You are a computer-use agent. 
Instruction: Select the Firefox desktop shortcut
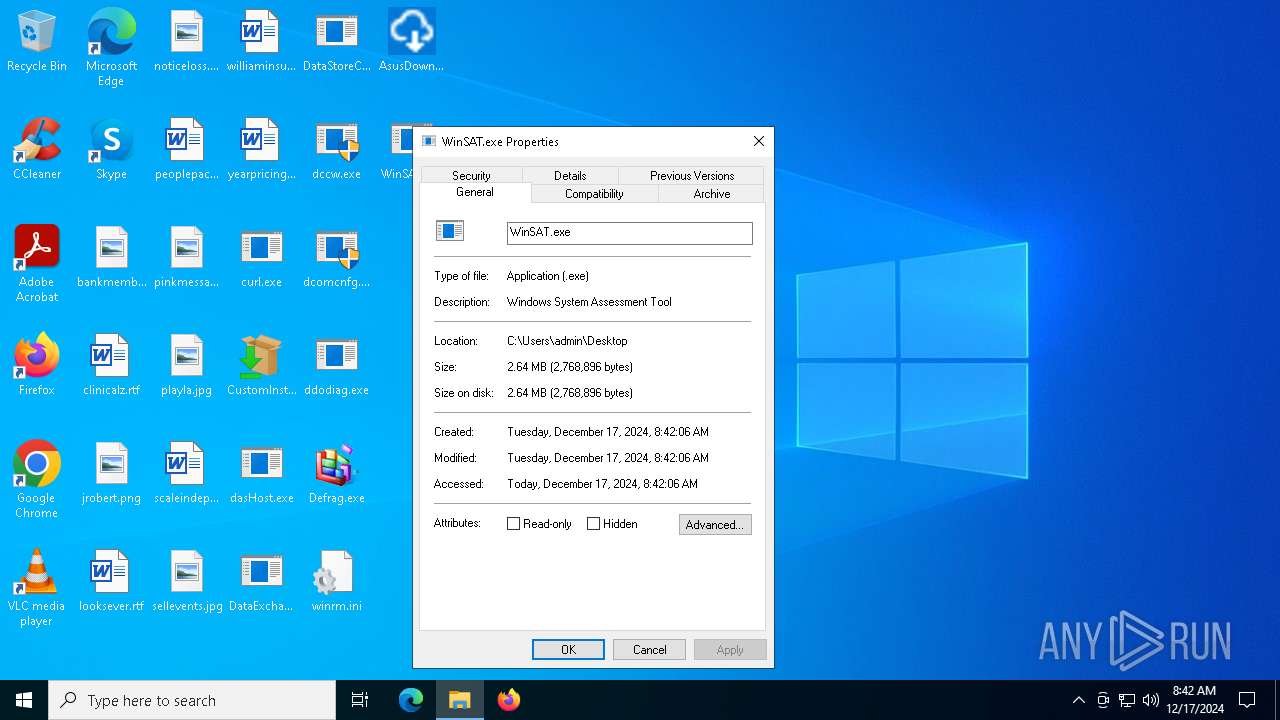point(37,366)
